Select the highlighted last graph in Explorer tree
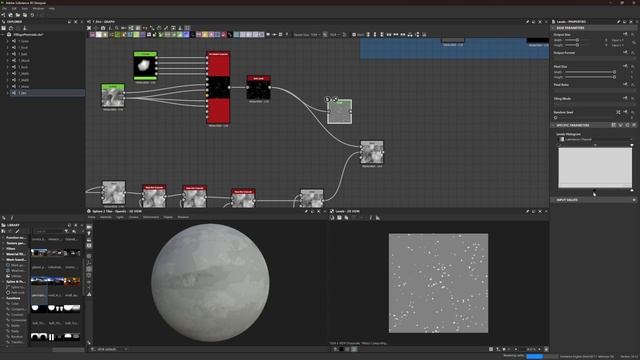Viewport: 640px width, 360px height. (47, 93)
